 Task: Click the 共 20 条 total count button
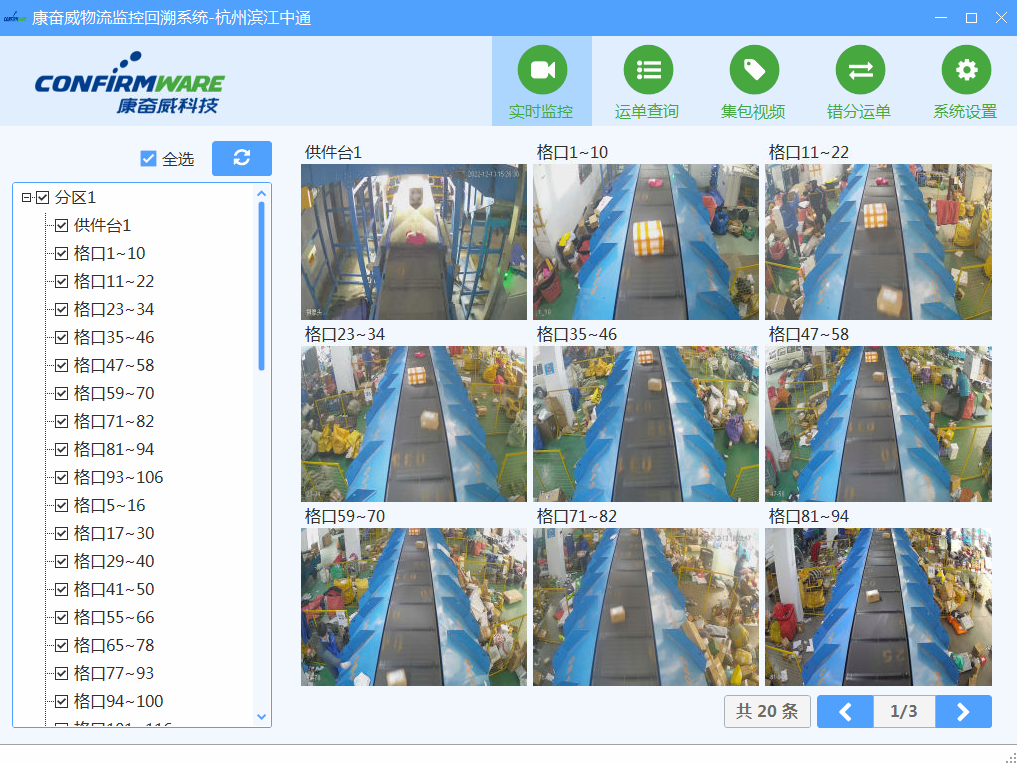(x=767, y=711)
